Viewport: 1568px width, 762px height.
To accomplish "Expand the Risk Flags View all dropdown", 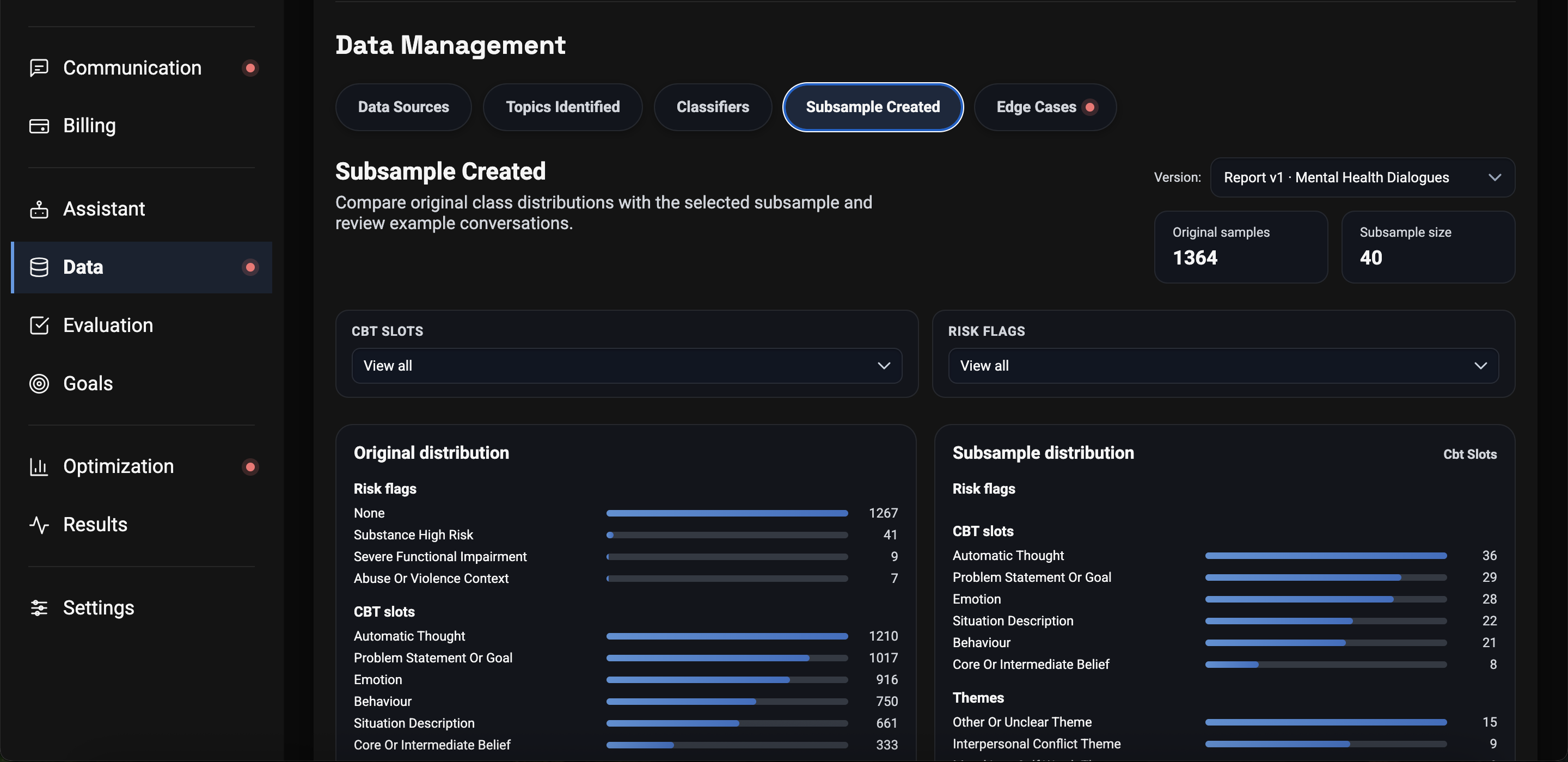I will click(1223, 366).
